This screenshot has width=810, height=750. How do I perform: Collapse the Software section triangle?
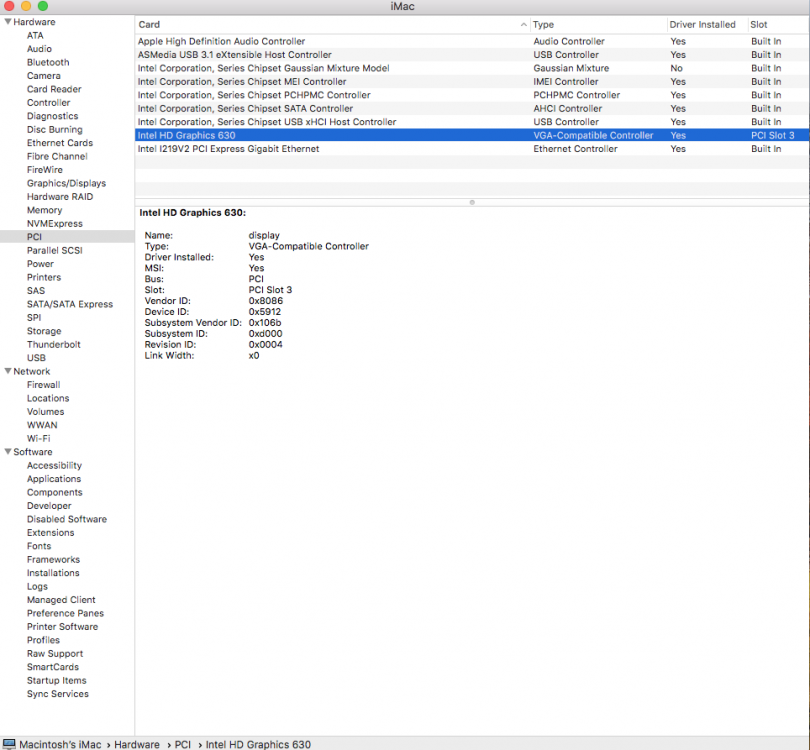pos(8,451)
